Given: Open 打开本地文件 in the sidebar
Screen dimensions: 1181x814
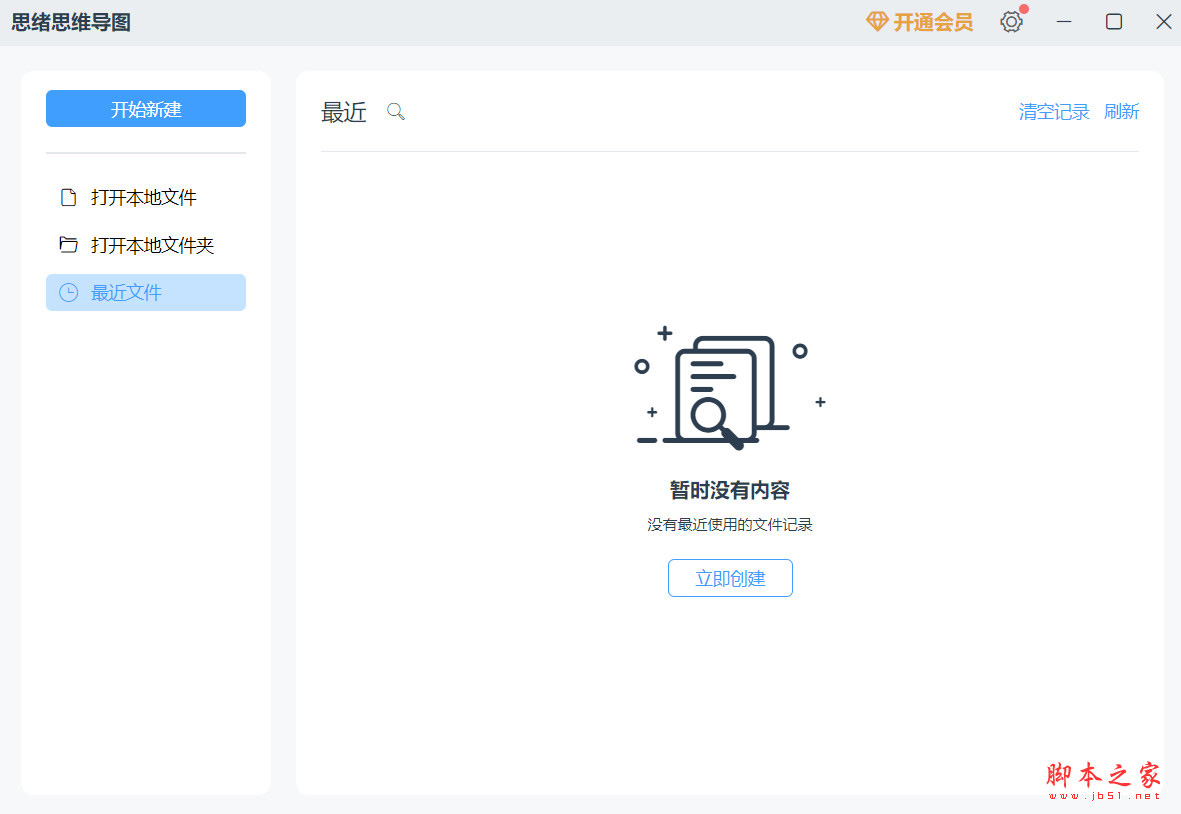Looking at the screenshot, I should (x=143, y=197).
